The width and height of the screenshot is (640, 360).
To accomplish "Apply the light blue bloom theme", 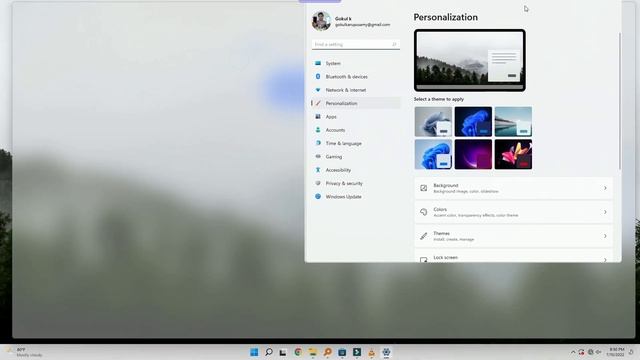I will coord(433,154).
